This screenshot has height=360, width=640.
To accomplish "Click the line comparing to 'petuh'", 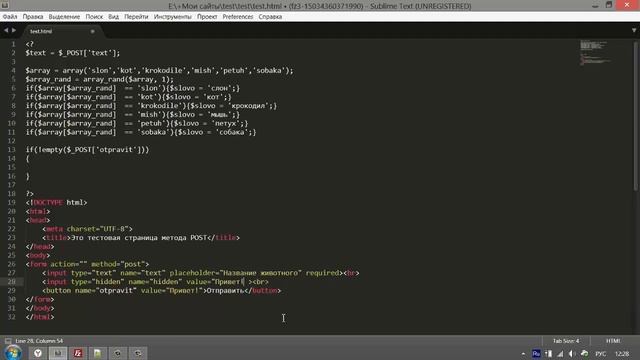I will 137,123.
